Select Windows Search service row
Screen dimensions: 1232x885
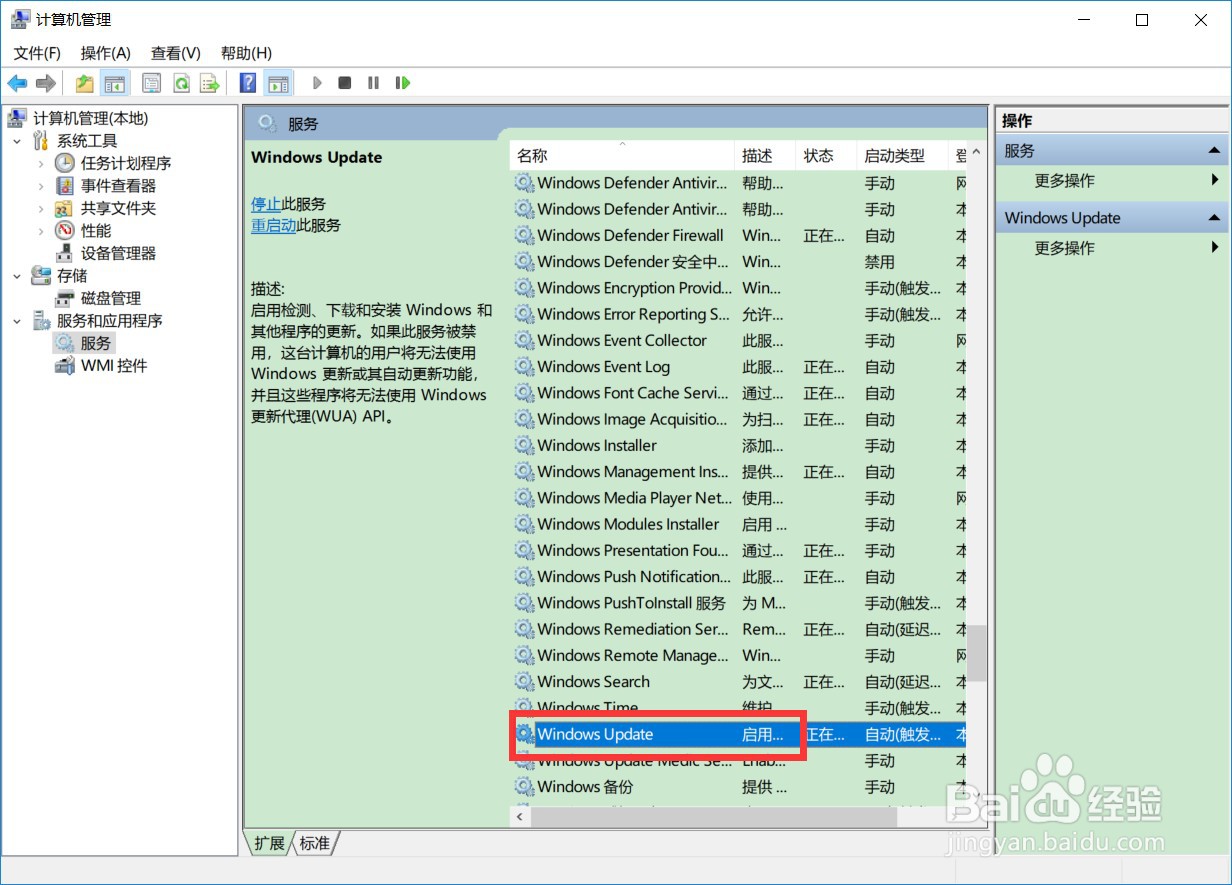[x=738, y=682]
